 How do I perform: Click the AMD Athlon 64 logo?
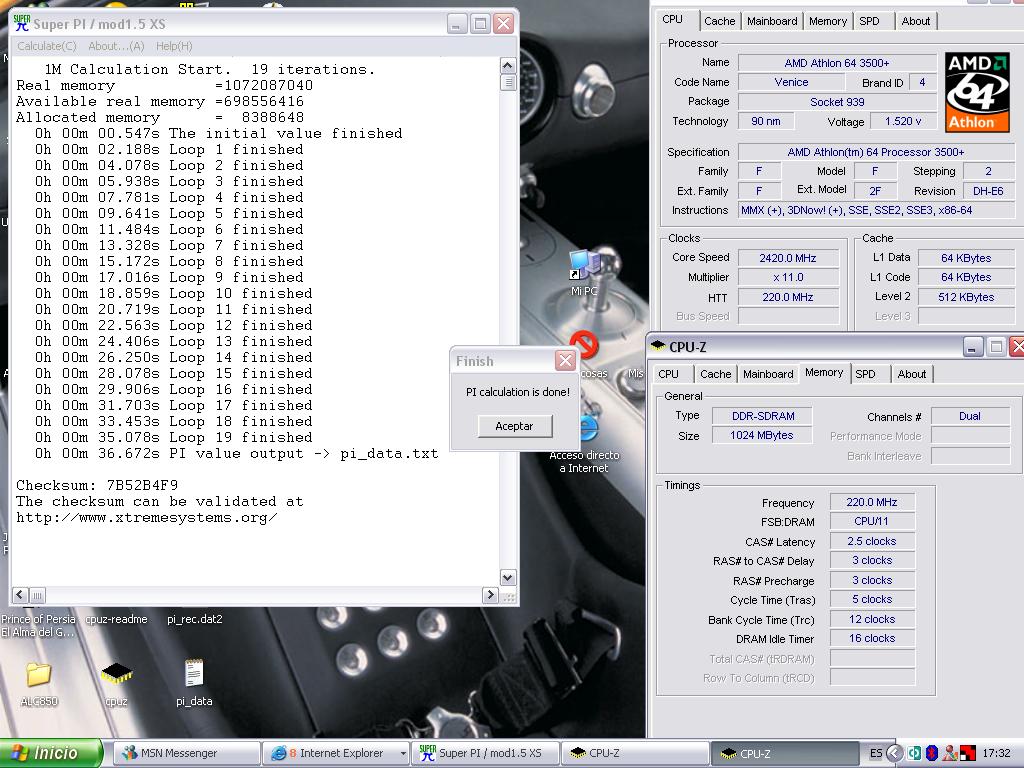pos(977,92)
